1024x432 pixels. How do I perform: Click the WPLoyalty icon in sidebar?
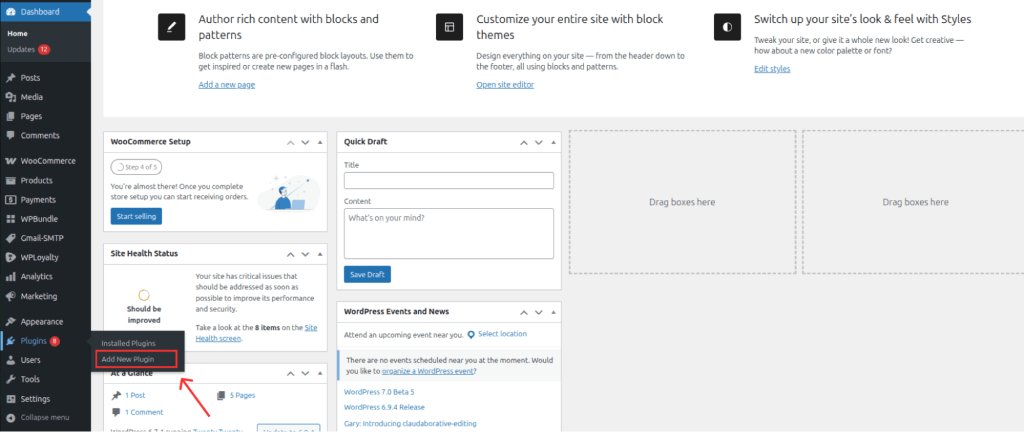coord(10,257)
